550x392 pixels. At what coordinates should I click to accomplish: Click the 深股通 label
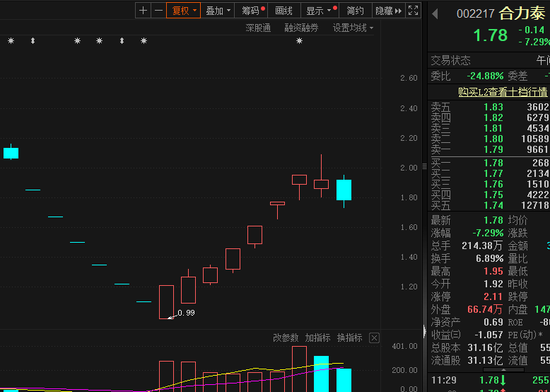pos(258,28)
